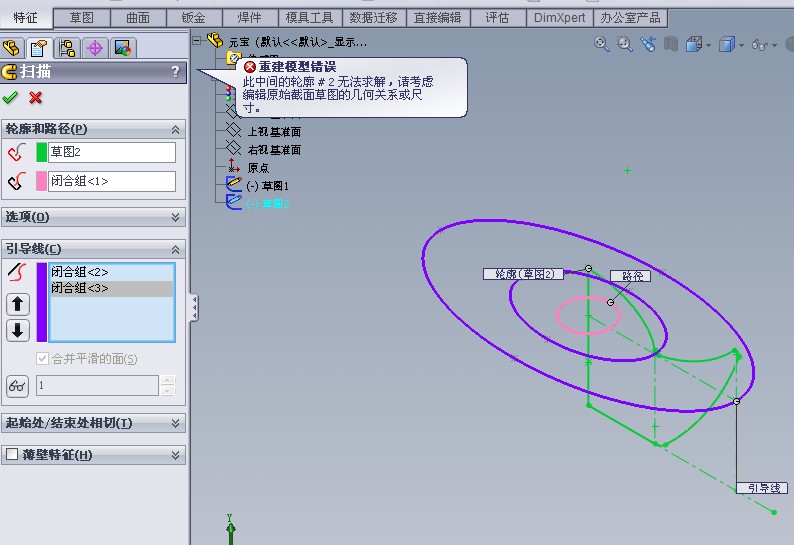Click the section number field
This screenshot has height=545, width=794.
(x=97, y=385)
